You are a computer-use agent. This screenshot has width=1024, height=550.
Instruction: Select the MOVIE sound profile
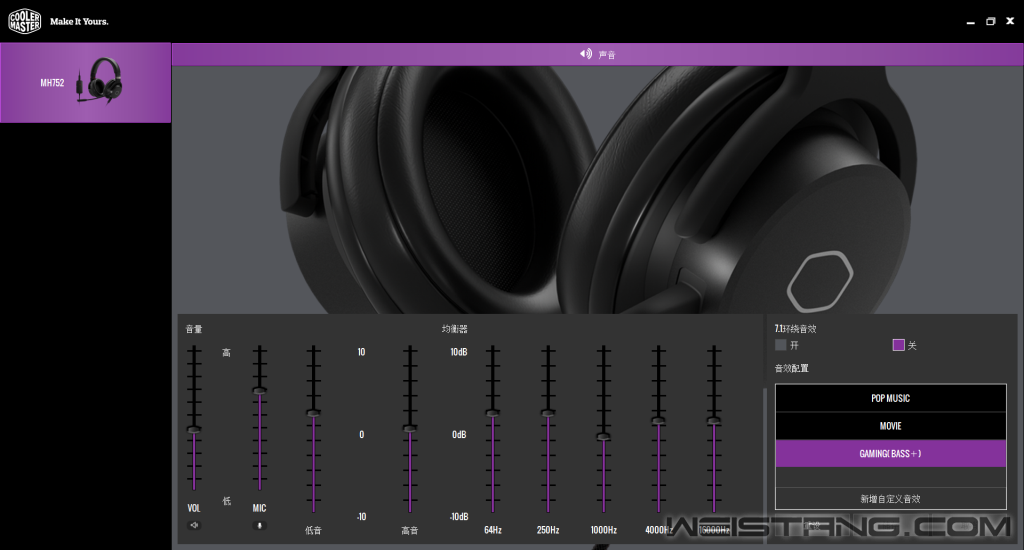[891, 426]
